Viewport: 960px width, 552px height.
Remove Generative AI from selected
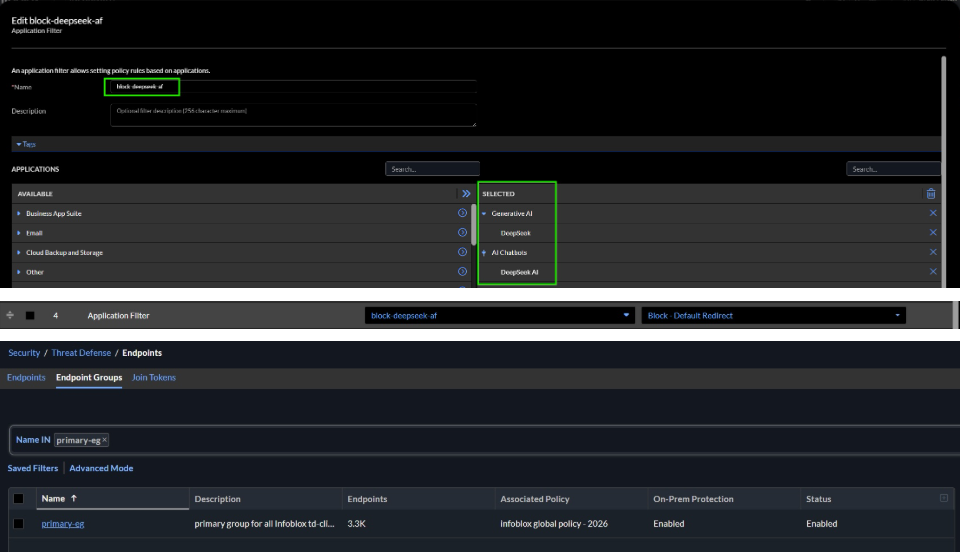pos(933,213)
